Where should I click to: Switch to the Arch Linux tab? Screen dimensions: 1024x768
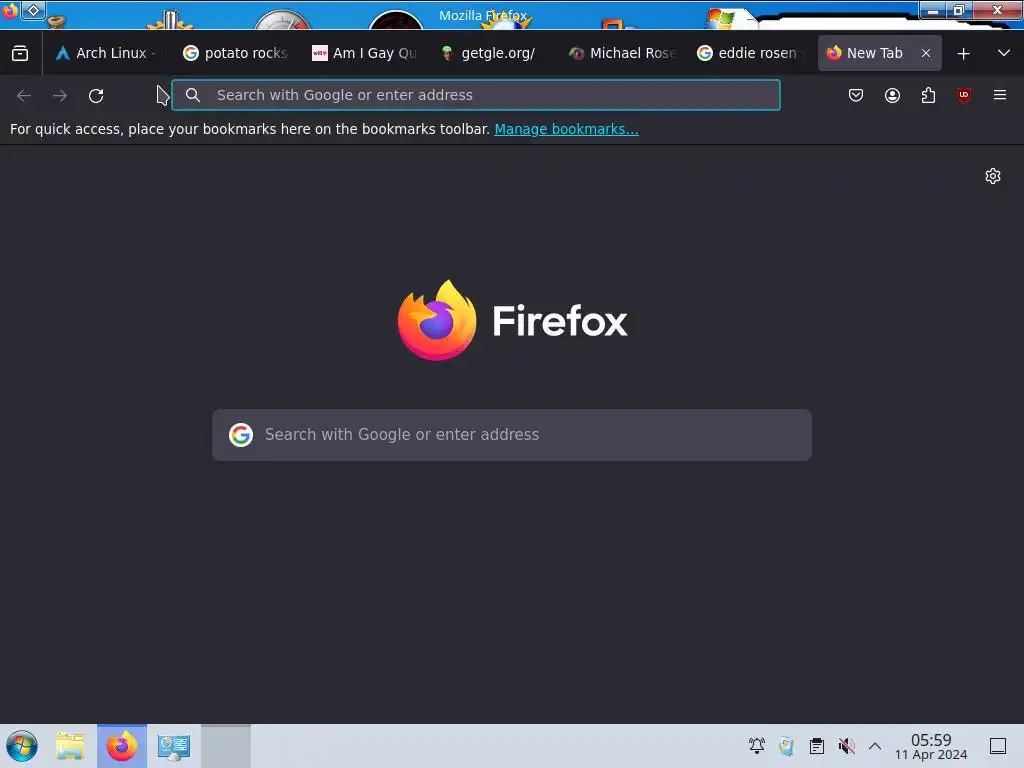[104, 53]
